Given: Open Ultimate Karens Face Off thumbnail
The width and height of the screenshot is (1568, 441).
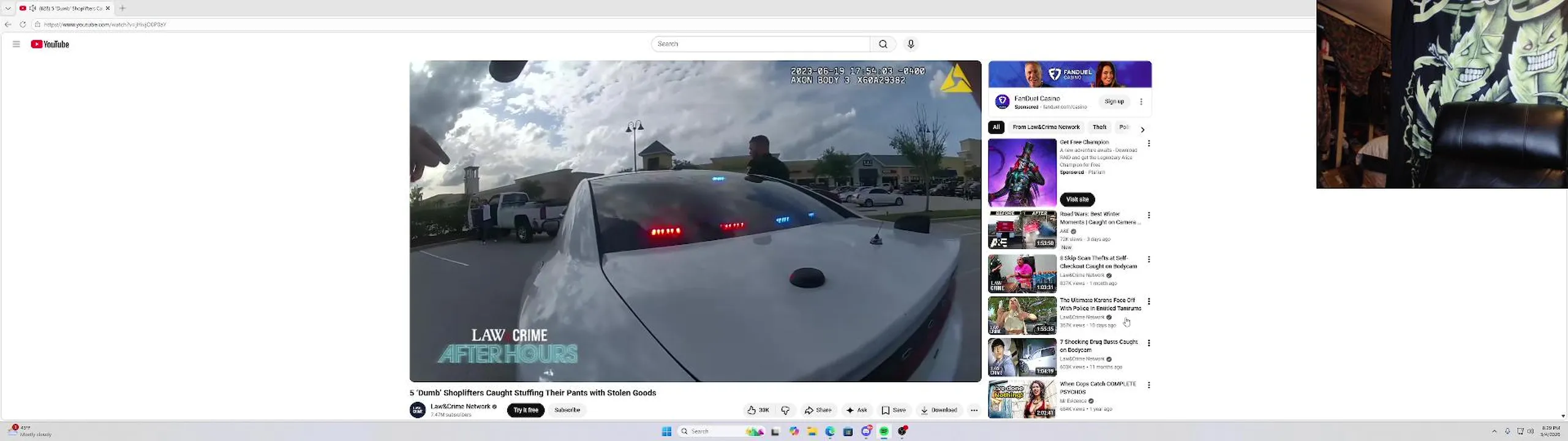Looking at the screenshot, I should click(x=1022, y=315).
